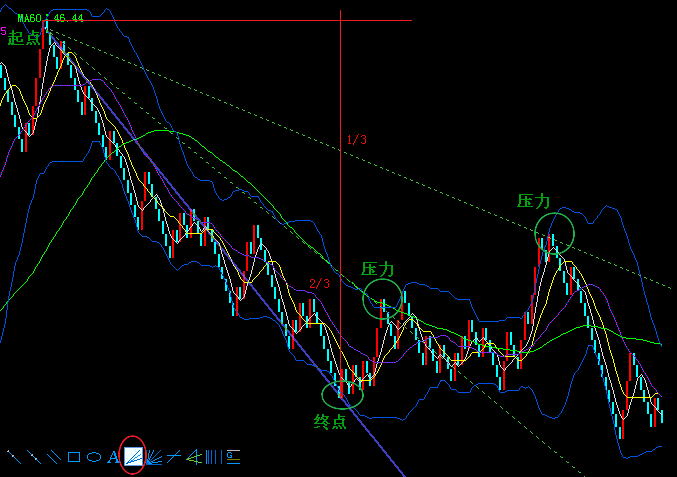677x477 pixels.
Task: Choose the parallel lines drawing tool
Action: (53, 457)
